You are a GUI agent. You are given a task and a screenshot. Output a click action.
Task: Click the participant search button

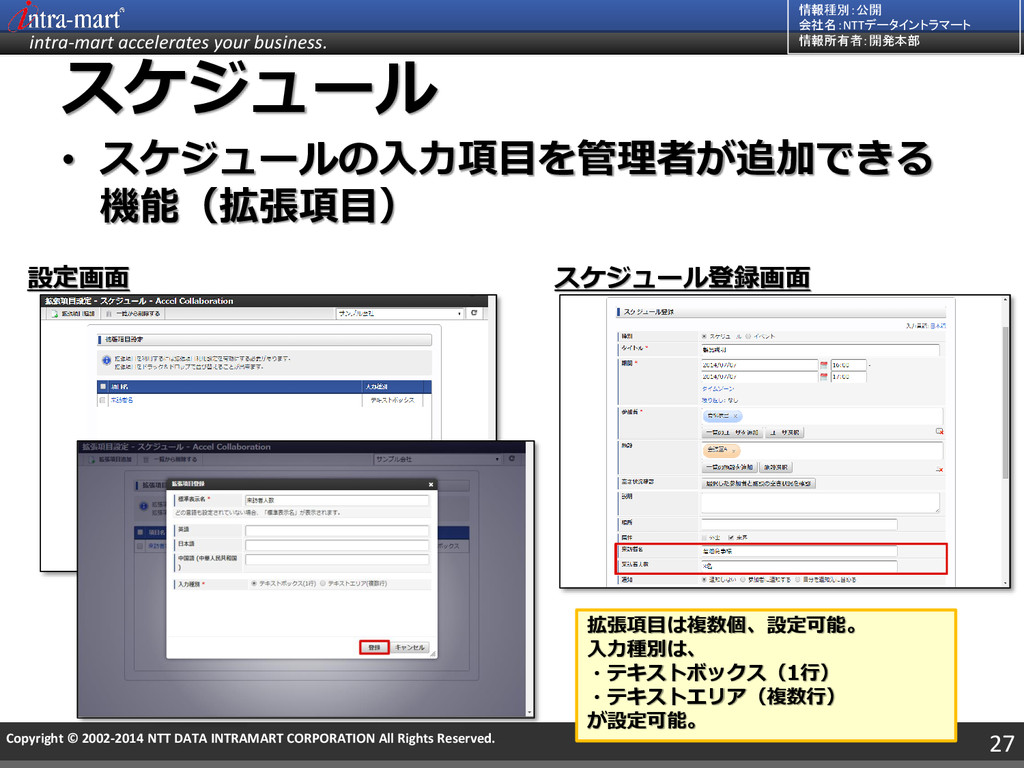click(x=785, y=432)
